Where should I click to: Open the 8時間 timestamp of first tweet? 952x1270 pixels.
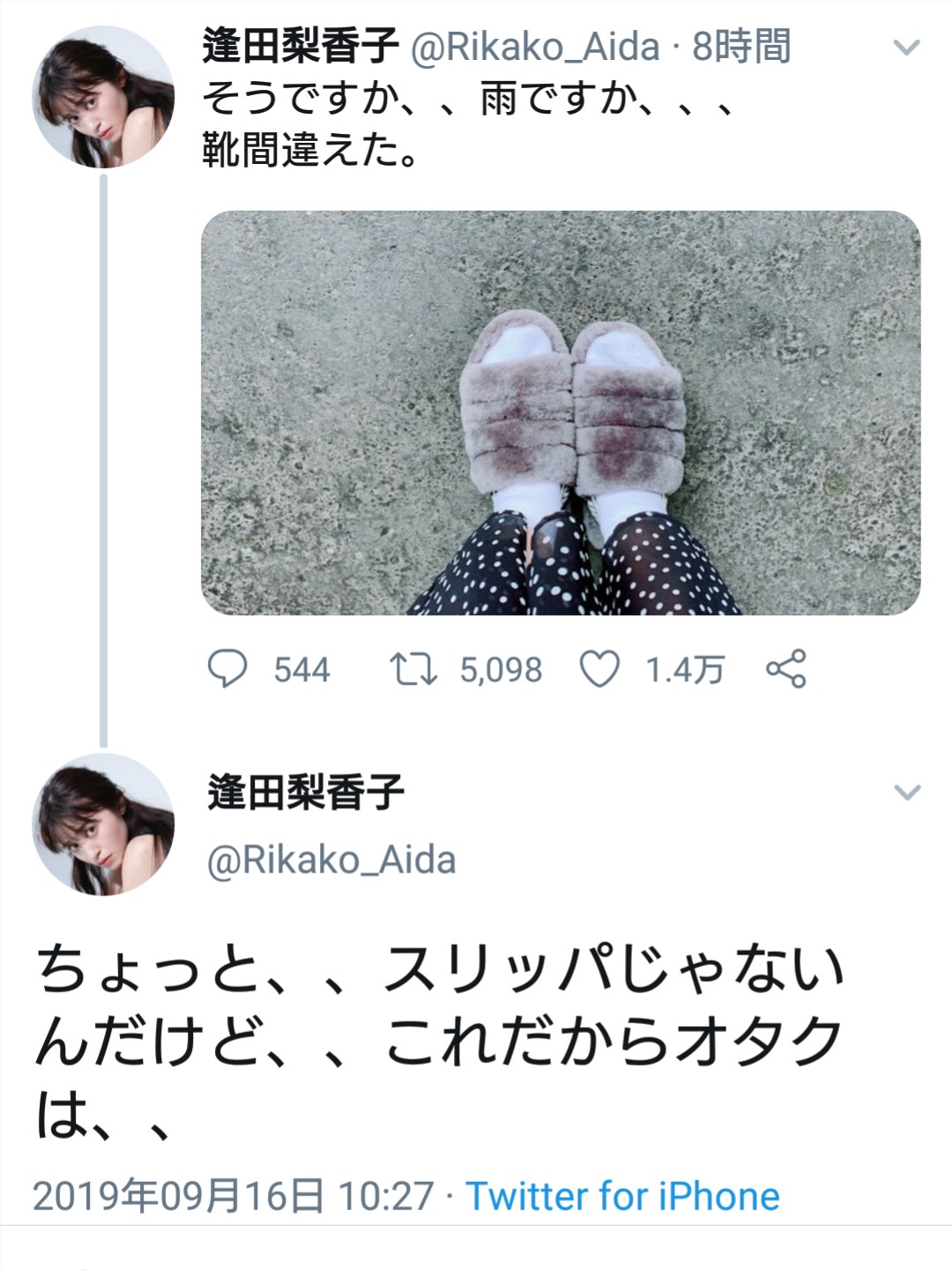[740, 47]
